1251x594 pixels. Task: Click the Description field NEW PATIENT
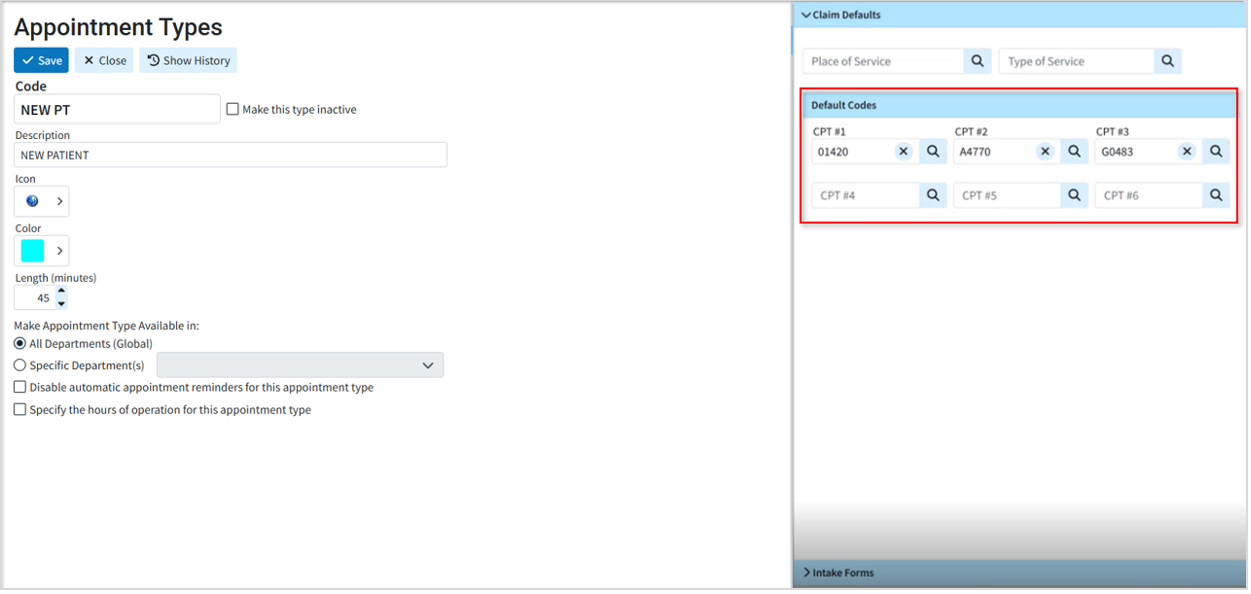point(230,155)
